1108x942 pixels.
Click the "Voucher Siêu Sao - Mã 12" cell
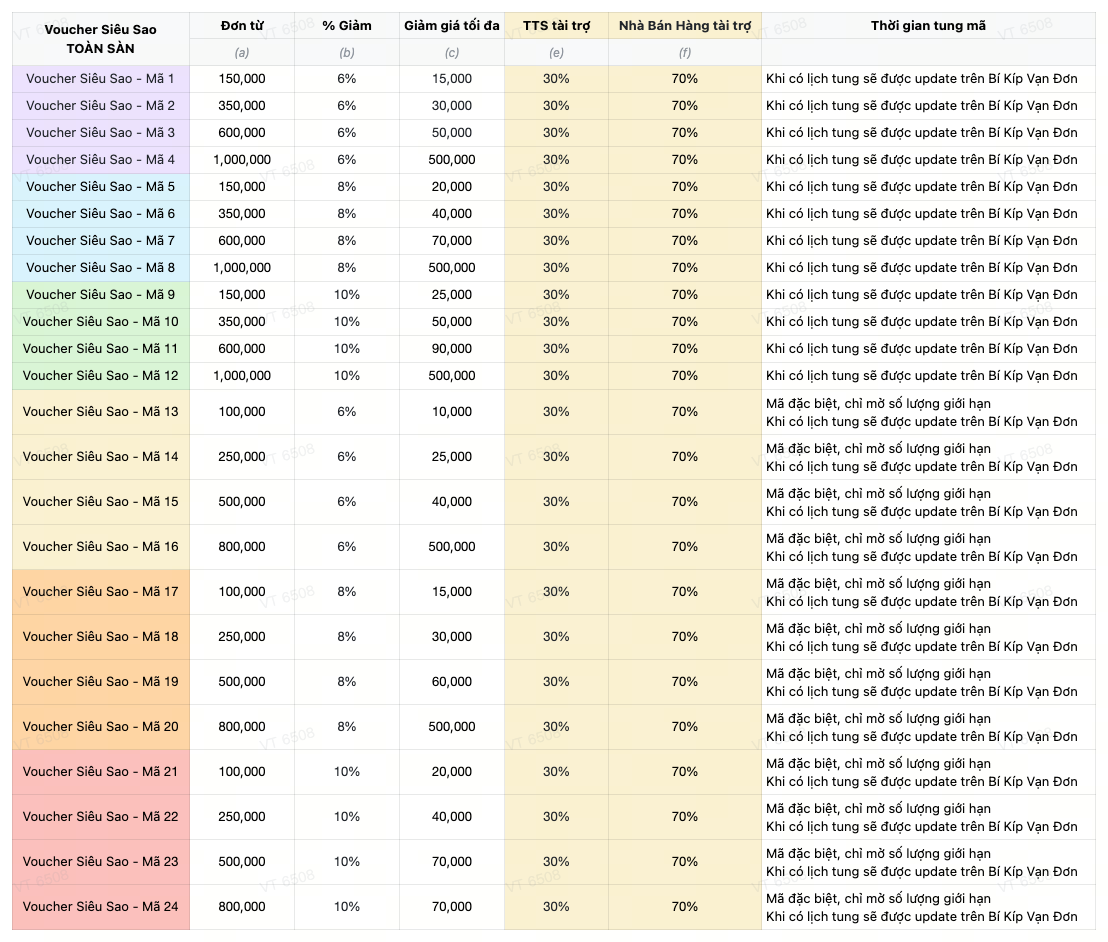tap(100, 376)
